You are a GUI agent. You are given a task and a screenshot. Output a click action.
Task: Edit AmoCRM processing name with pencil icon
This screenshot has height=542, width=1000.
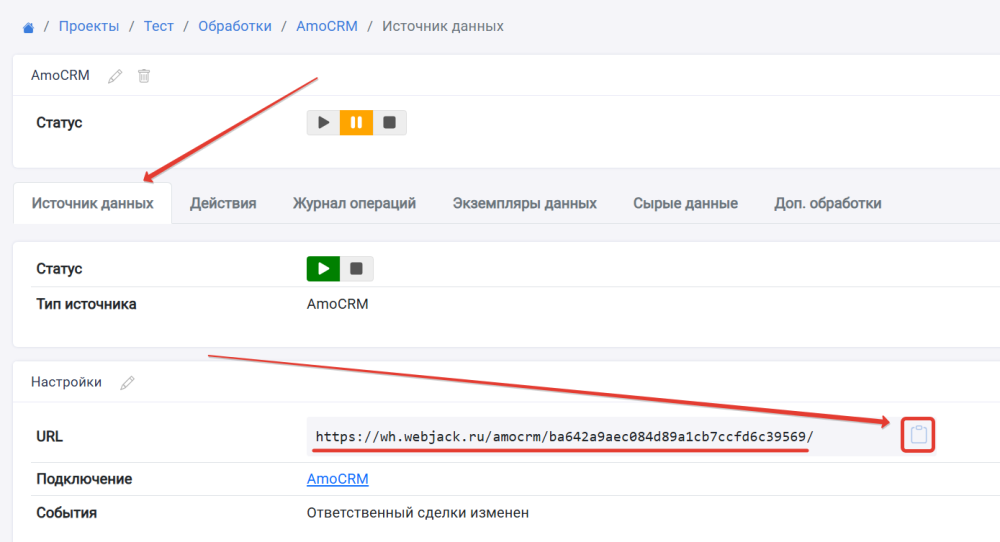[115, 76]
